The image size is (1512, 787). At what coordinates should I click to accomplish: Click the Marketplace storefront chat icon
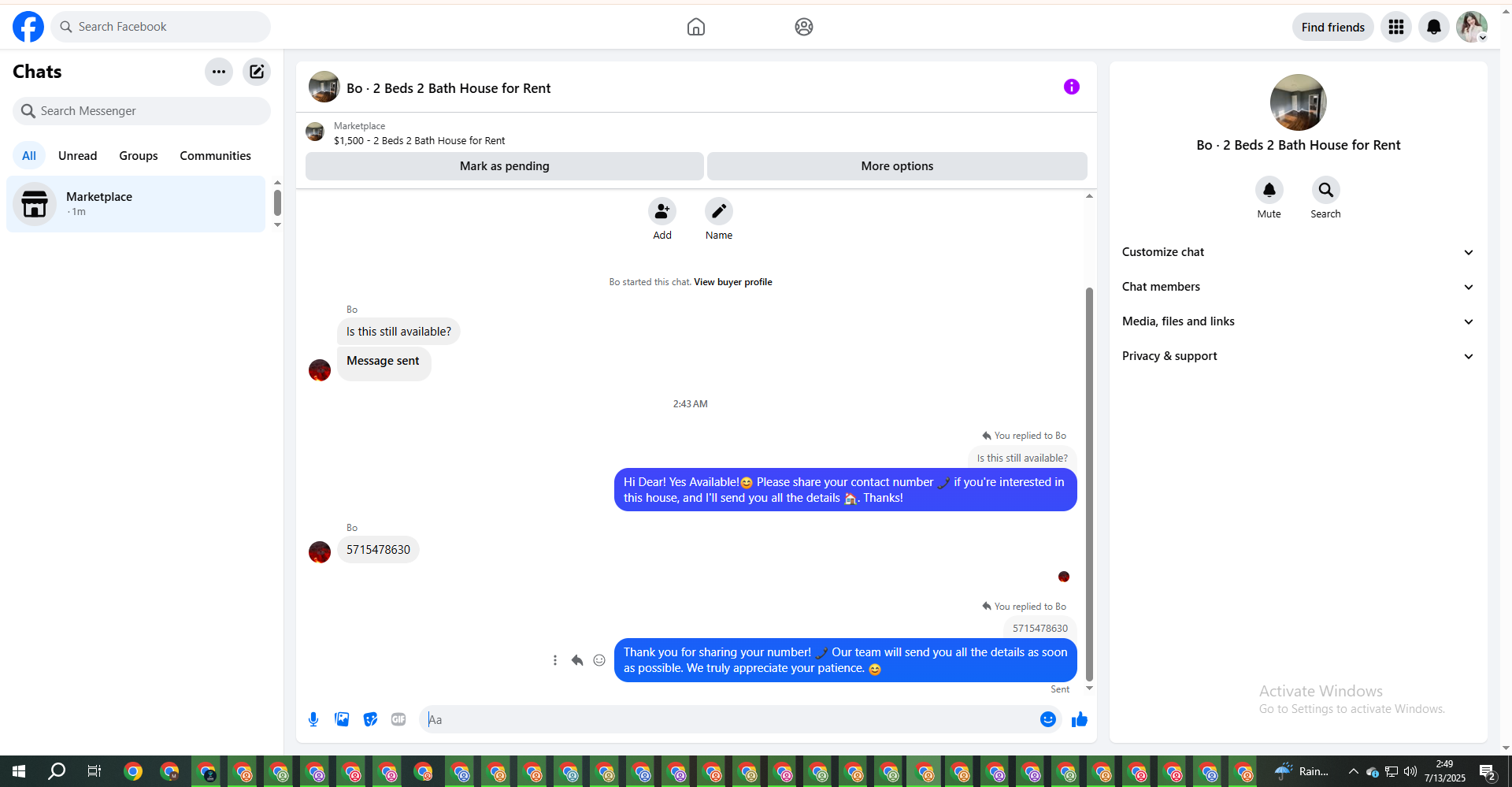(x=35, y=204)
